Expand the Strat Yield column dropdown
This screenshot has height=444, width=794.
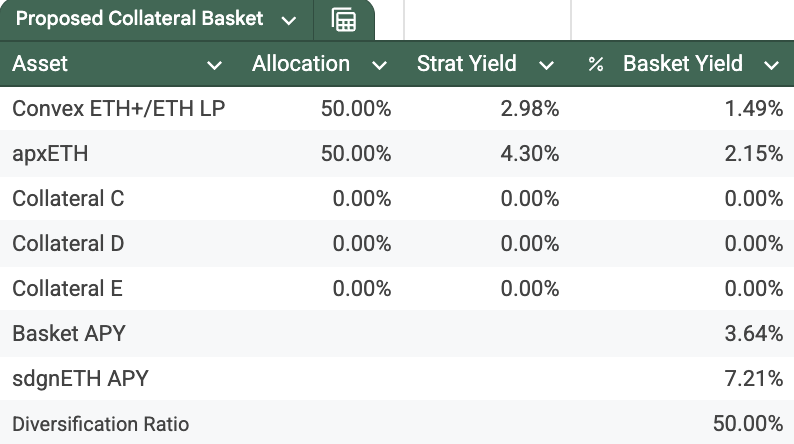coord(546,66)
